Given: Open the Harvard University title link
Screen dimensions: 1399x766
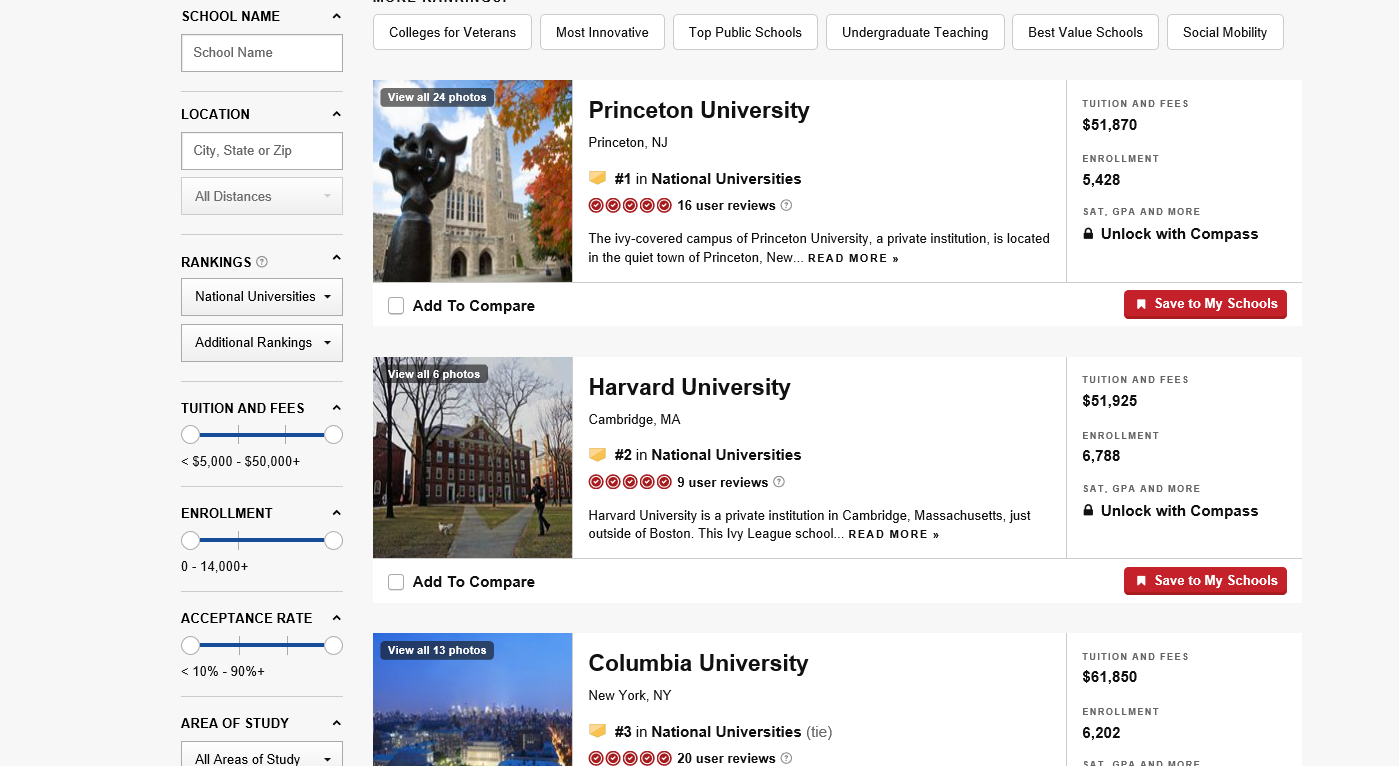Looking at the screenshot, I should [689, 387].
